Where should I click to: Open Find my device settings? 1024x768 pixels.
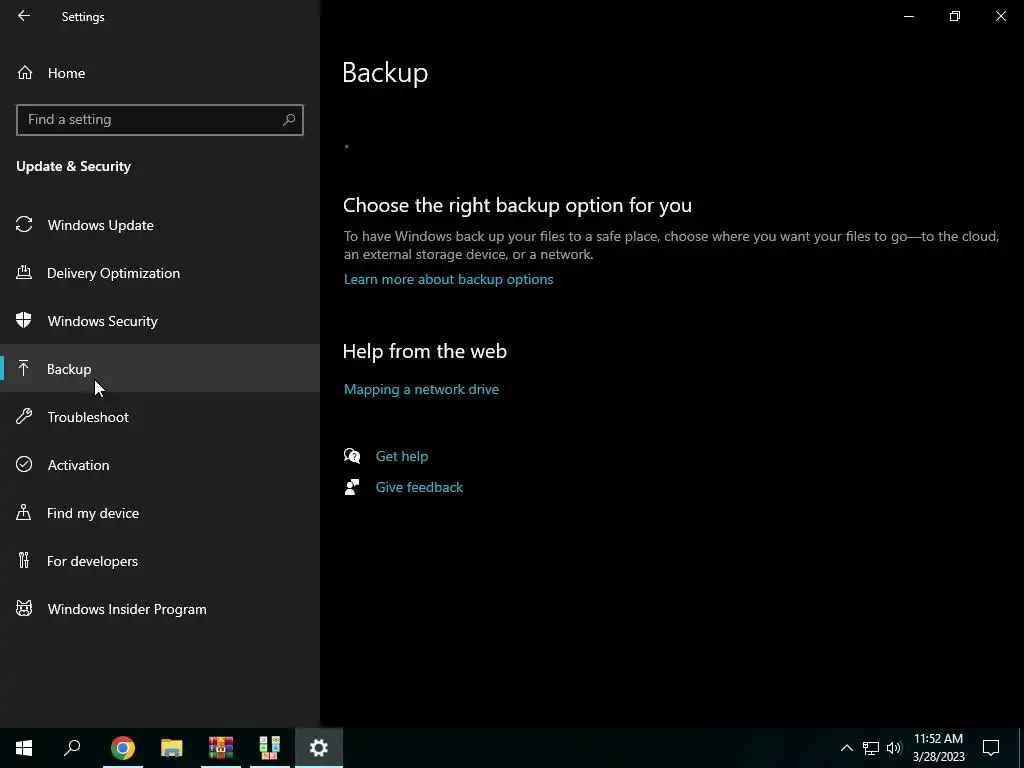[159, 513]
